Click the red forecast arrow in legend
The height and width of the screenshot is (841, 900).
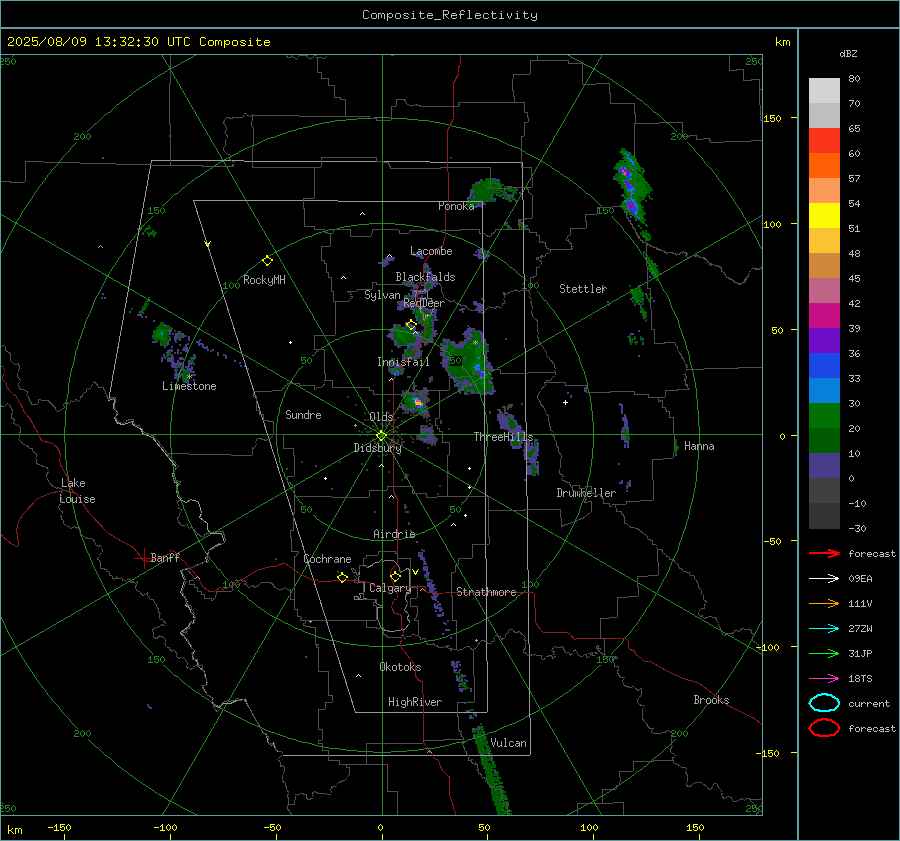point(824,553)
